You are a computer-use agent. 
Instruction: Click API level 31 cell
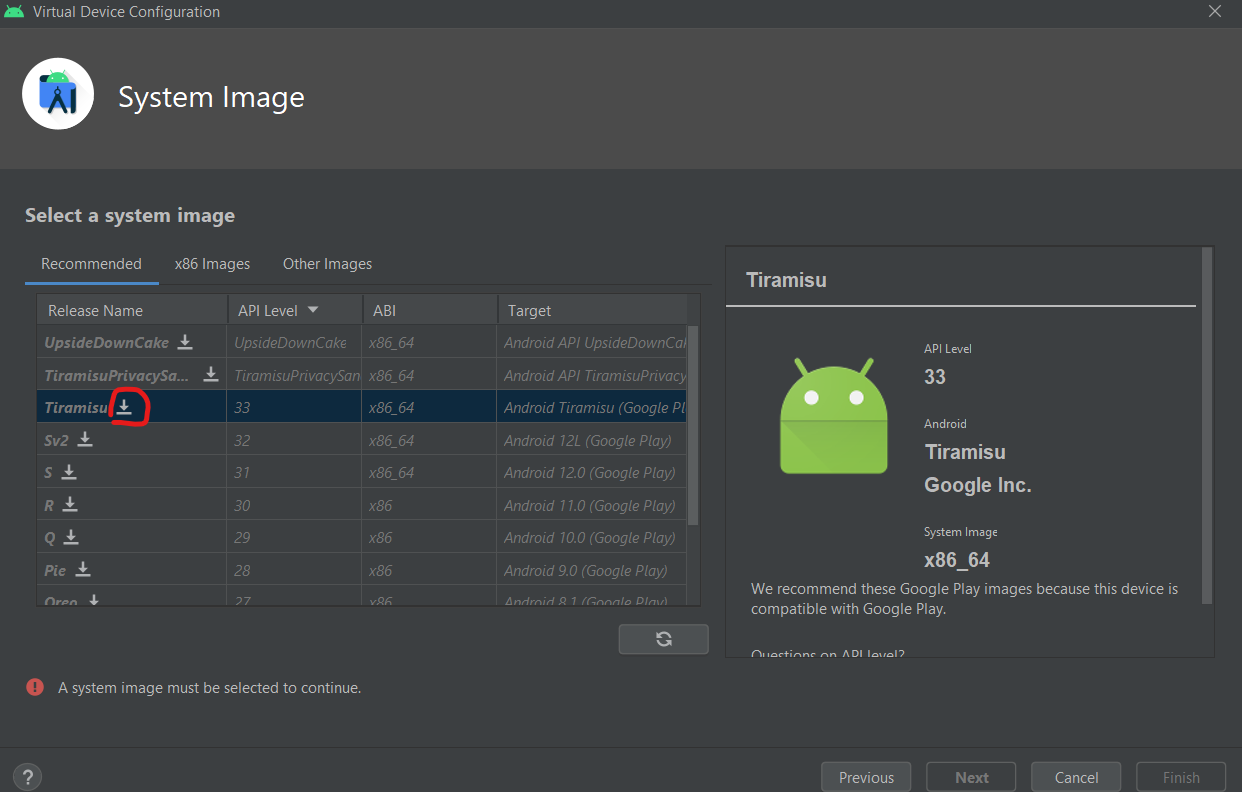[295, 472]
